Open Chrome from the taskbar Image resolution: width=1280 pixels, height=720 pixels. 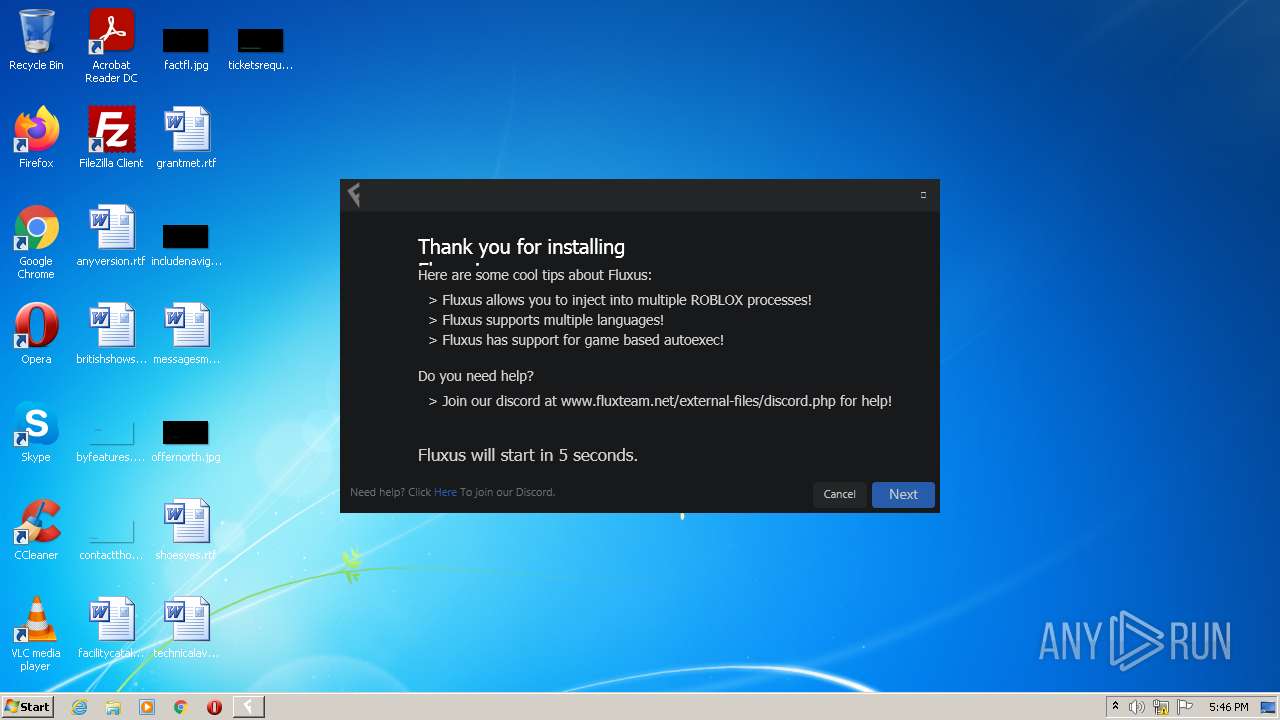click(x=181, y=707)
